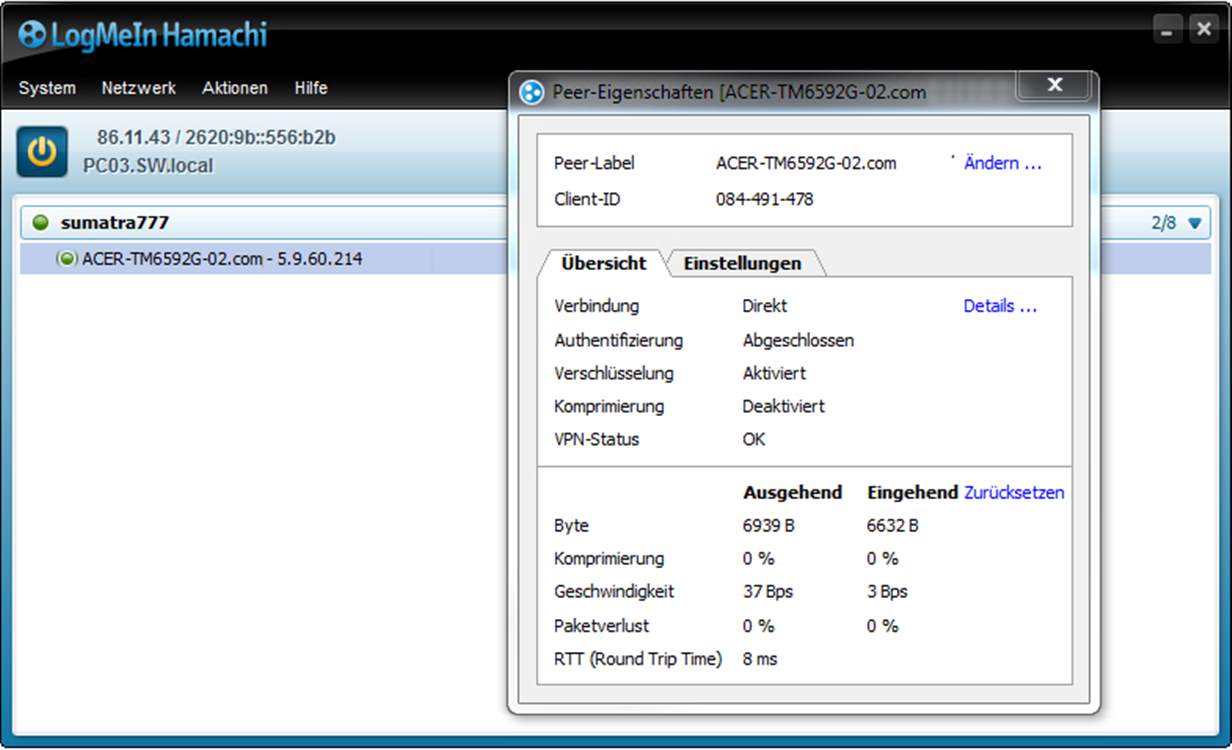Open the Aktionen menu
Image resolution: width=1232 pixels, height=750 pixels.
[235, 88]
